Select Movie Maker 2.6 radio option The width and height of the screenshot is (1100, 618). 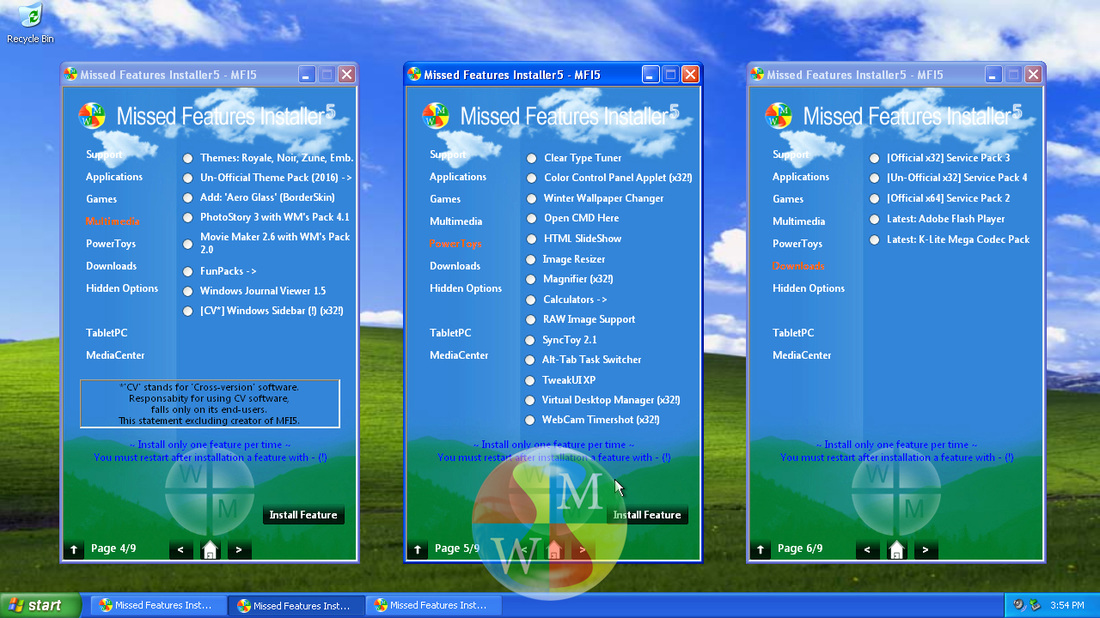188,244
